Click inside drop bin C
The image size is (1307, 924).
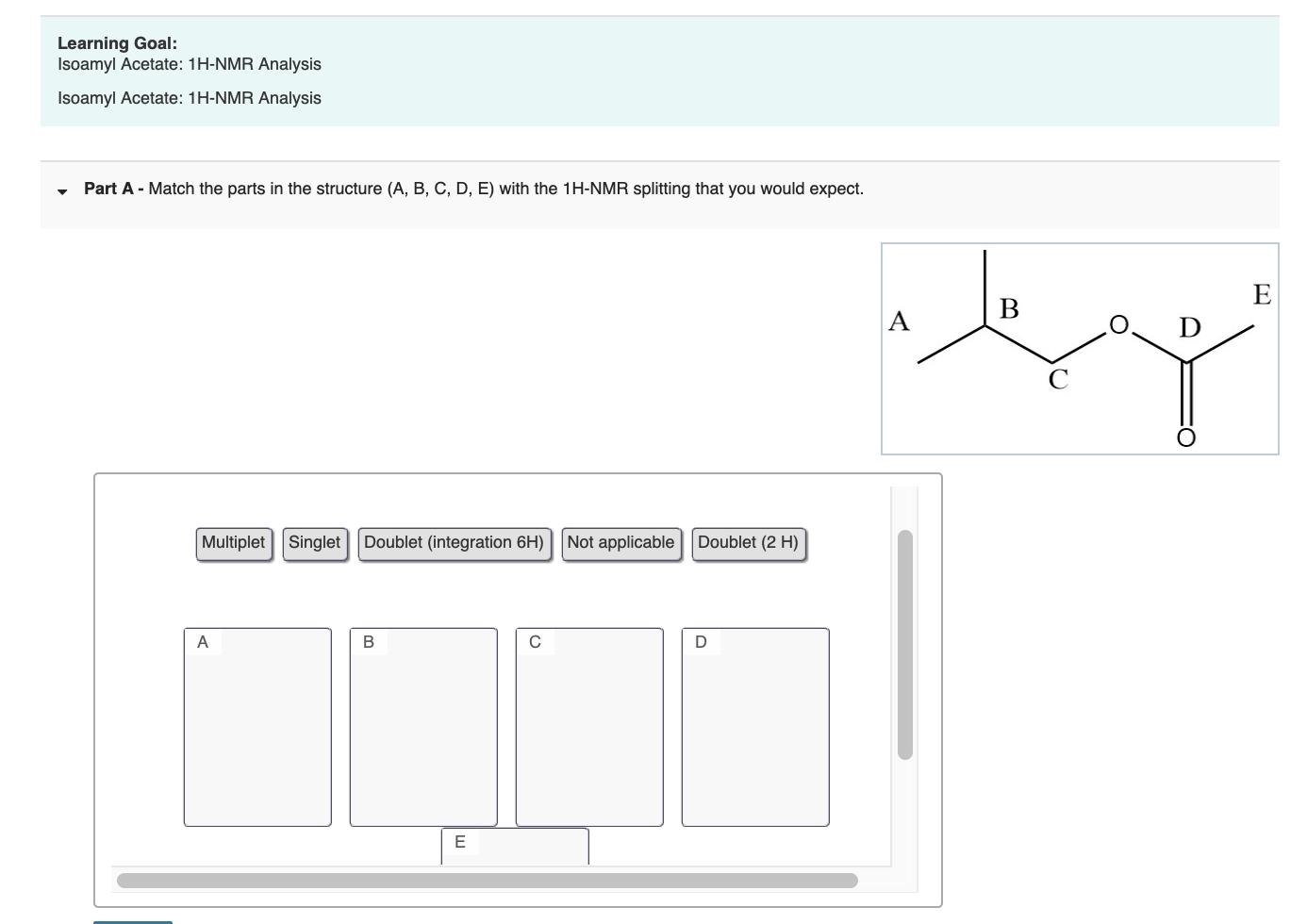589,727
